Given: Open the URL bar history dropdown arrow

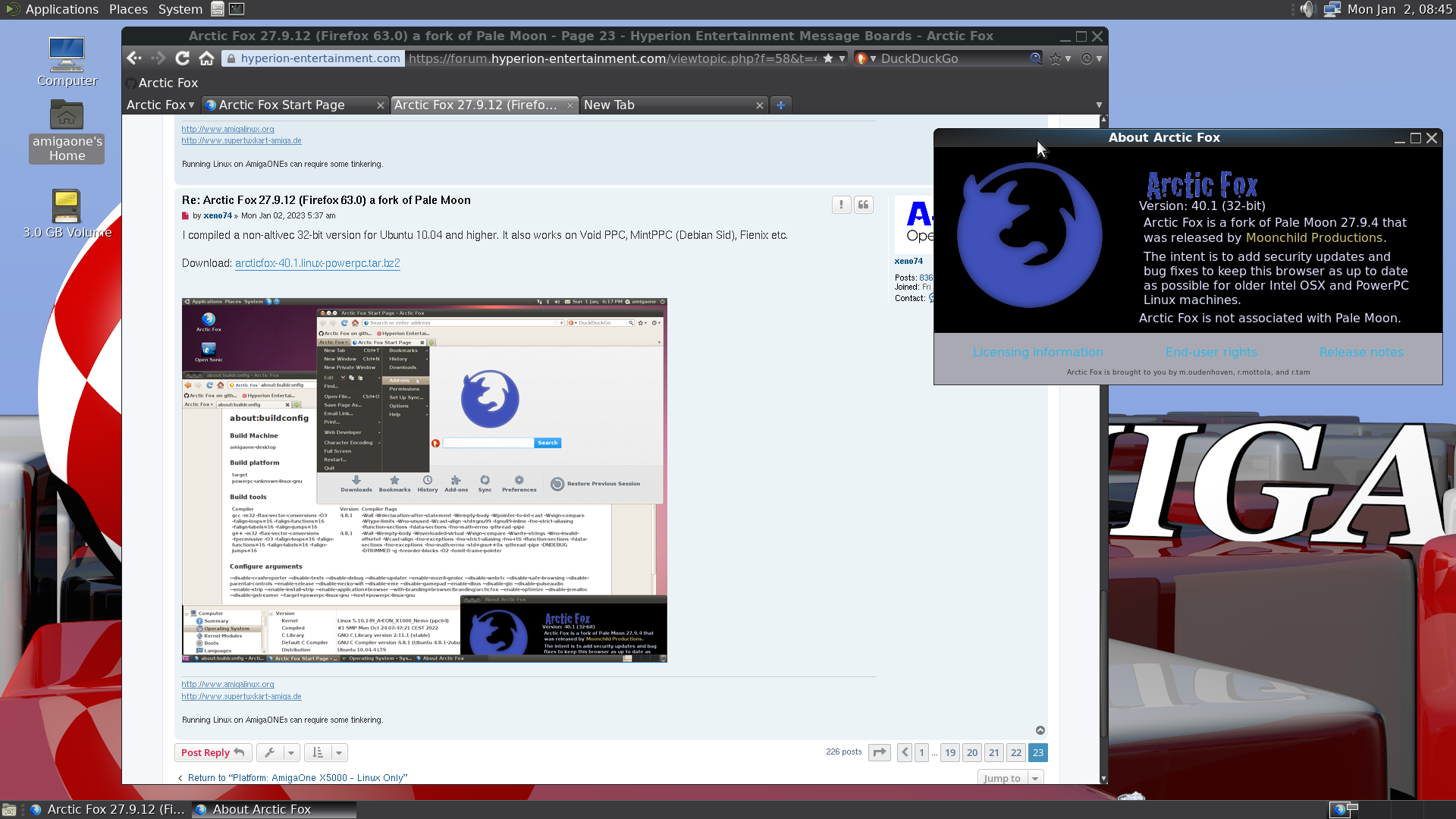Looking at the screenshot, I should click(x=842, y=58).
